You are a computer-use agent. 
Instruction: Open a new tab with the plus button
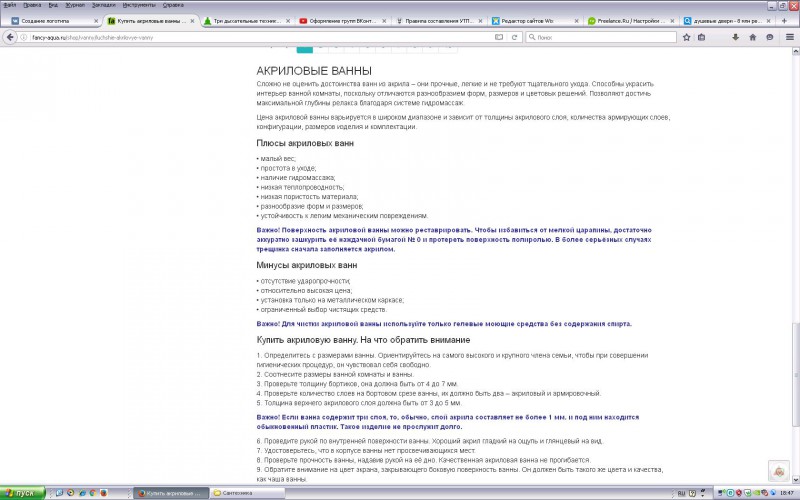pyautogui.click(x=784, y=21)
